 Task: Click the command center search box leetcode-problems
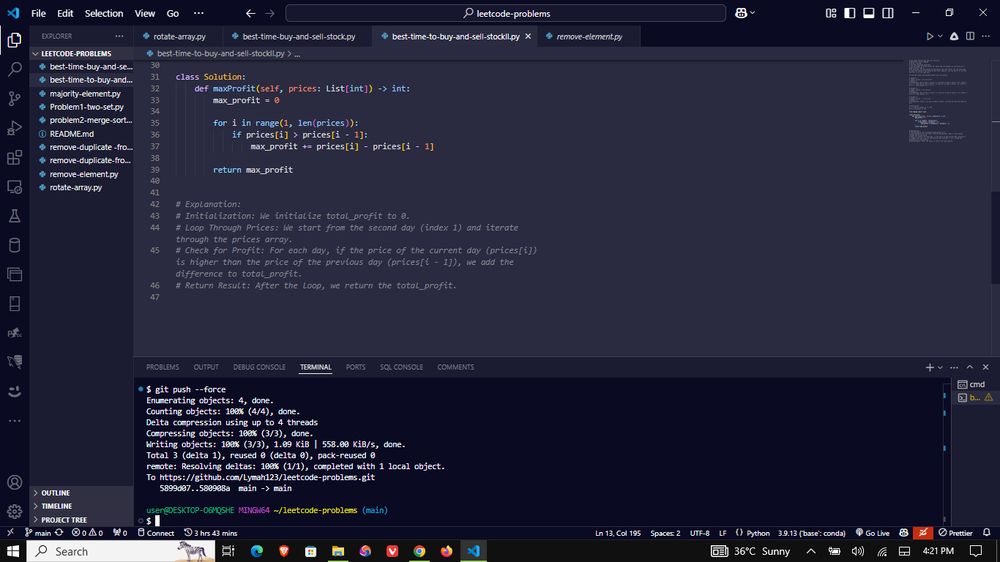[506, 13]
